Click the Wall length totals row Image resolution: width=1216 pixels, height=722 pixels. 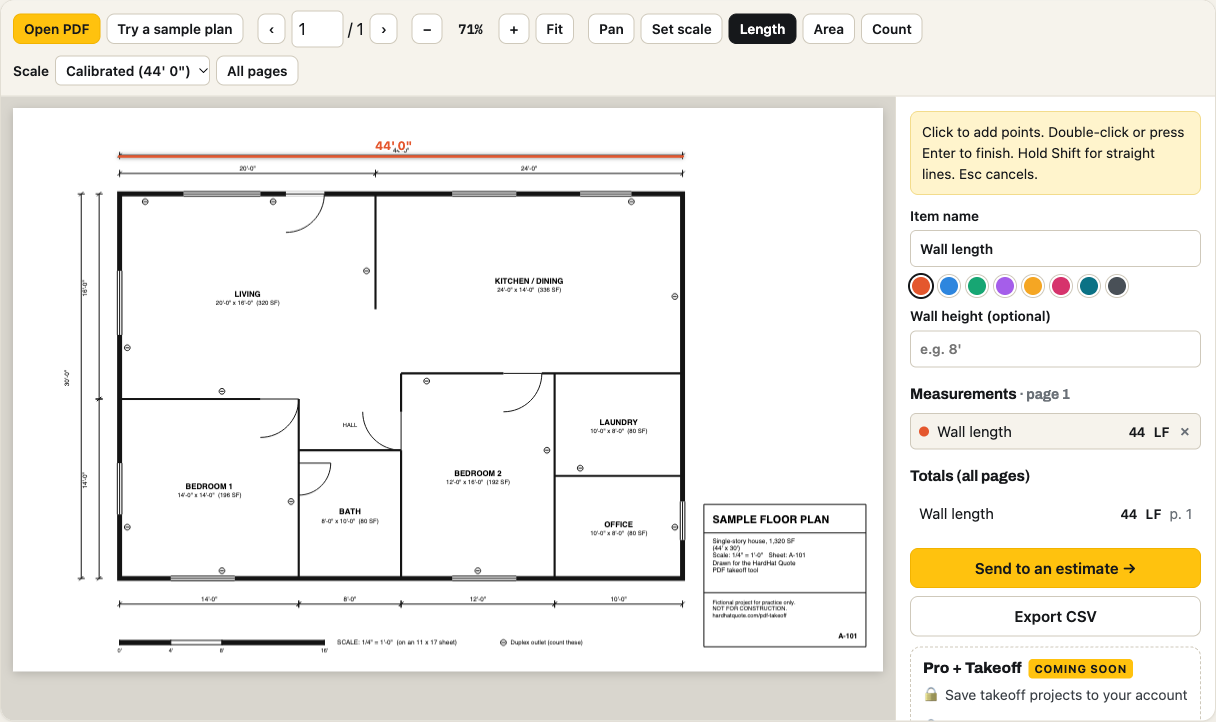[x=1055, y=514]
